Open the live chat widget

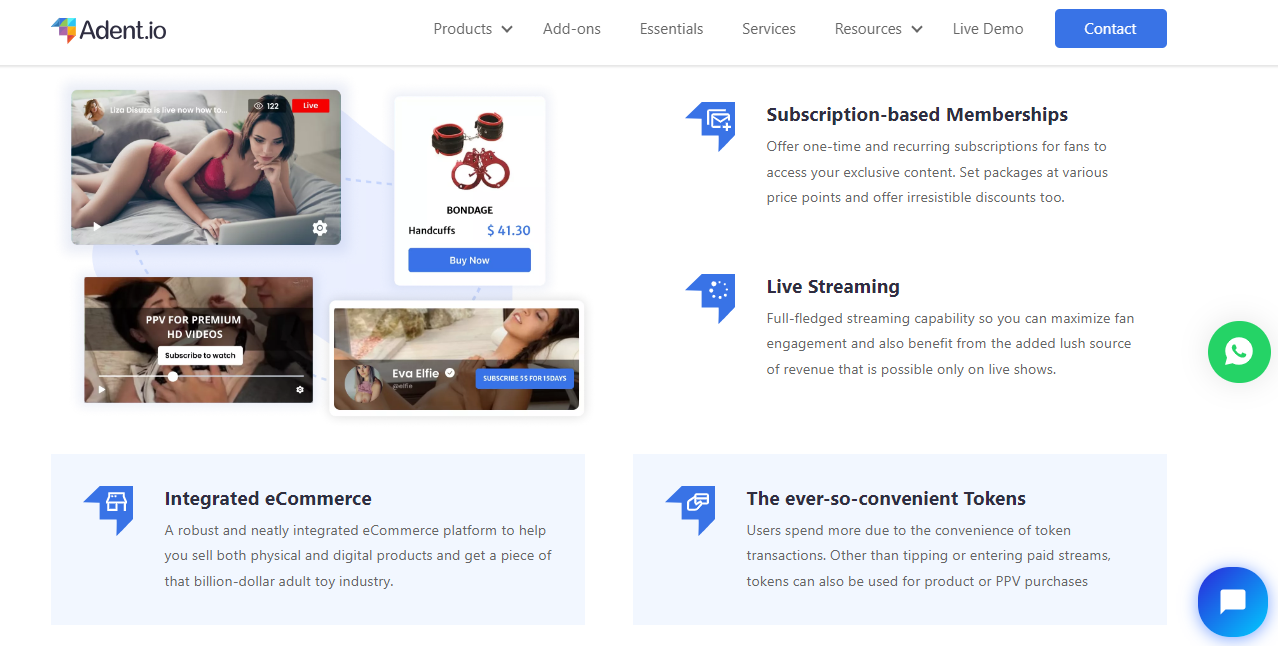tap(1233, 602)
